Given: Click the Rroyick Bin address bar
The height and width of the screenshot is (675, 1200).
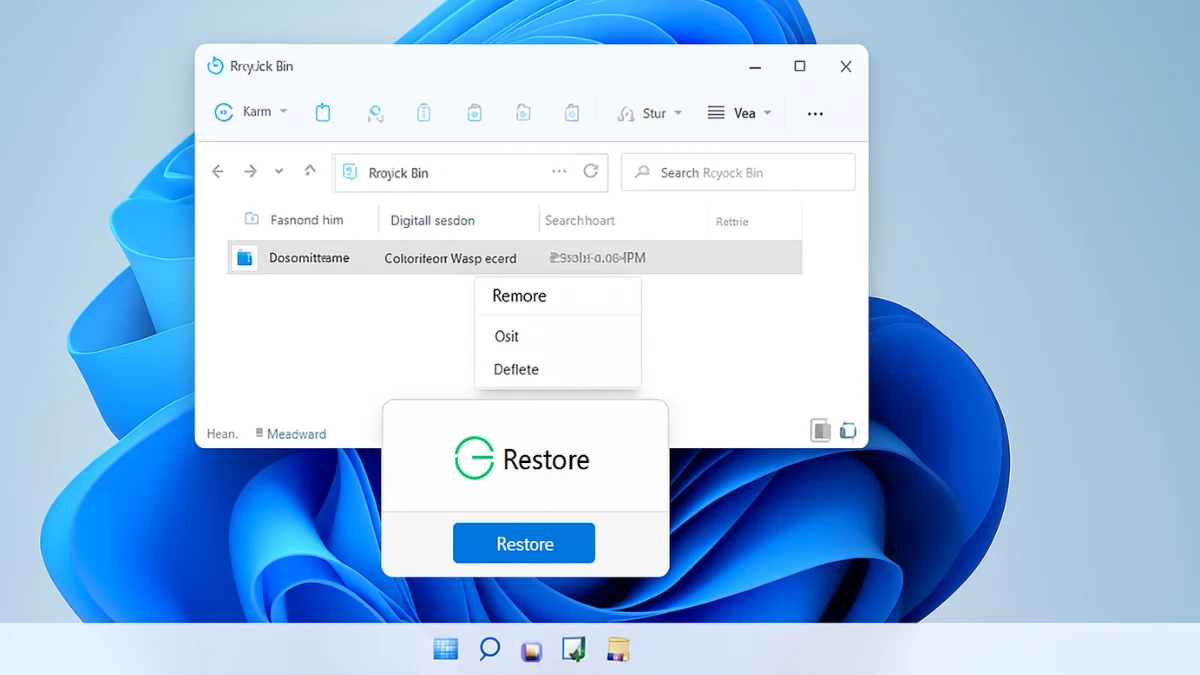Looking at the screenshot, I should click(x=471, y=172).
